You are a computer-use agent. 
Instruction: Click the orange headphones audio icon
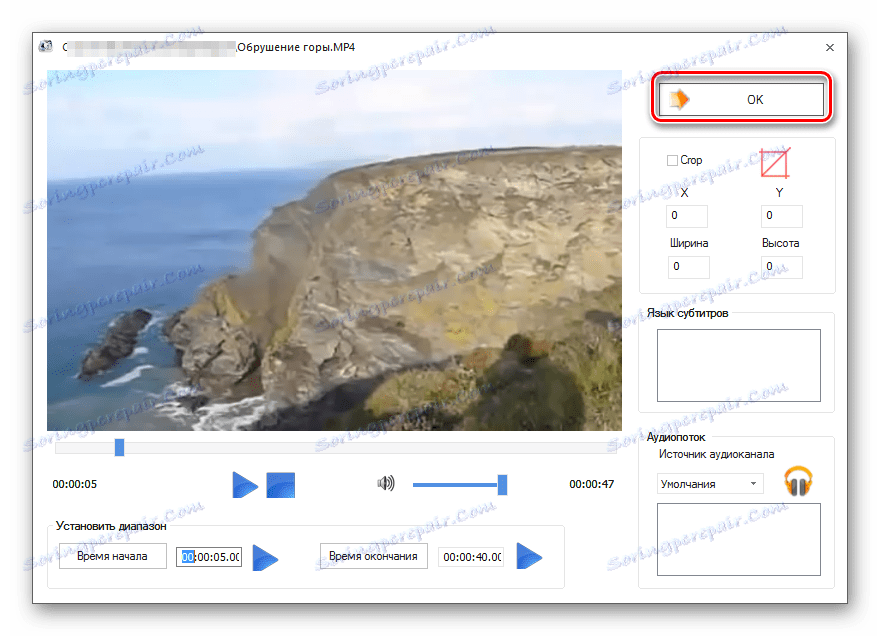tap(798, 481)
